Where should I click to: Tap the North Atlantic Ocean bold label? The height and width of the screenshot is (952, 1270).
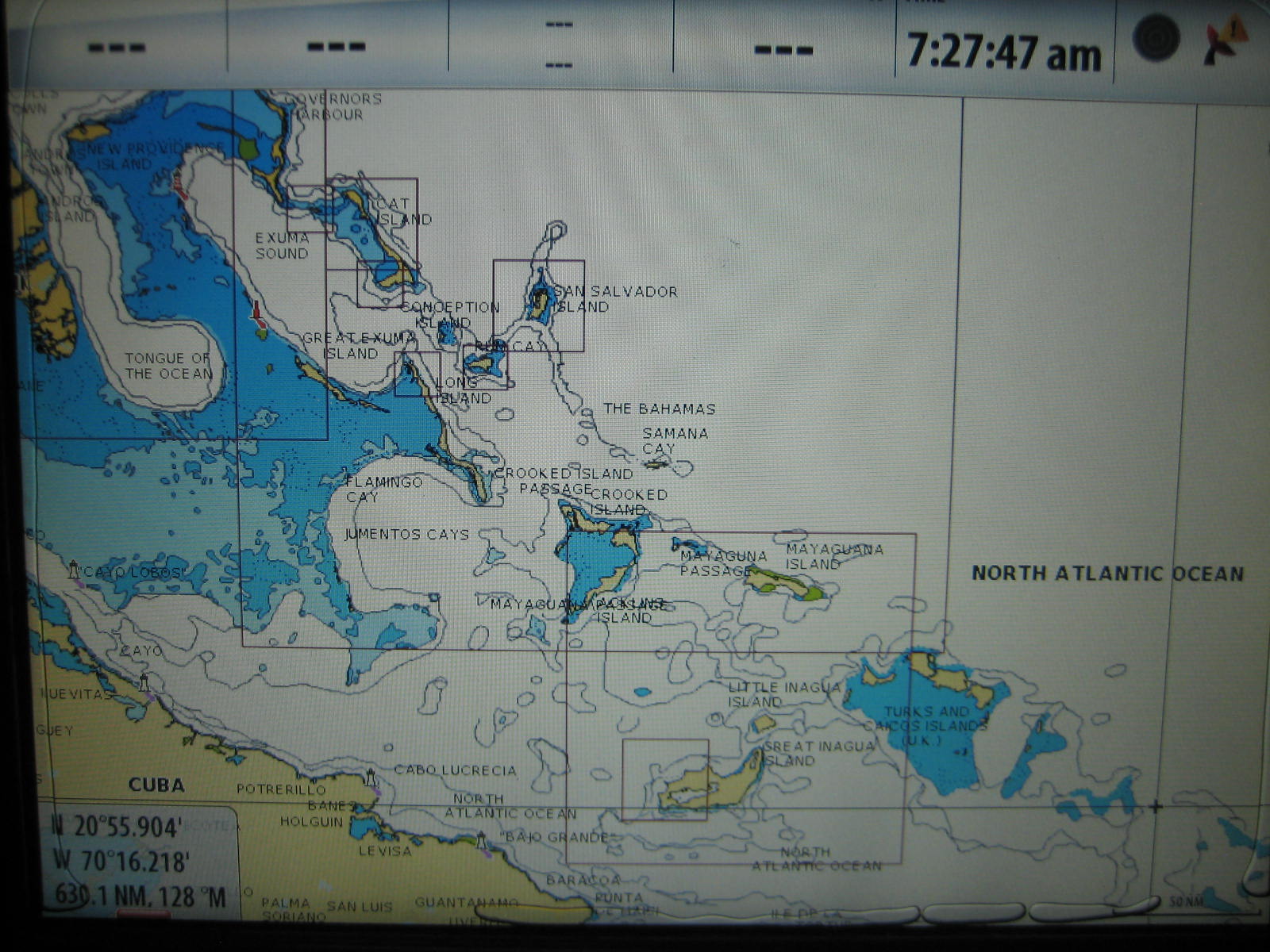[1107, 573]
